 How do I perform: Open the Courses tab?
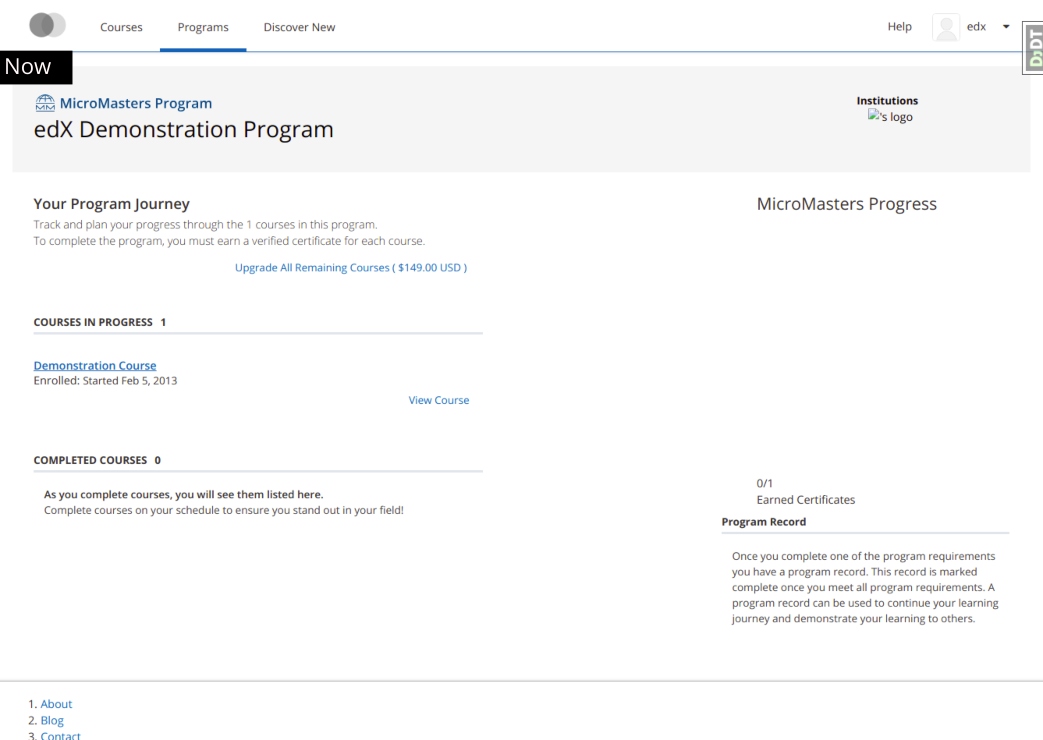coord(121,27)
